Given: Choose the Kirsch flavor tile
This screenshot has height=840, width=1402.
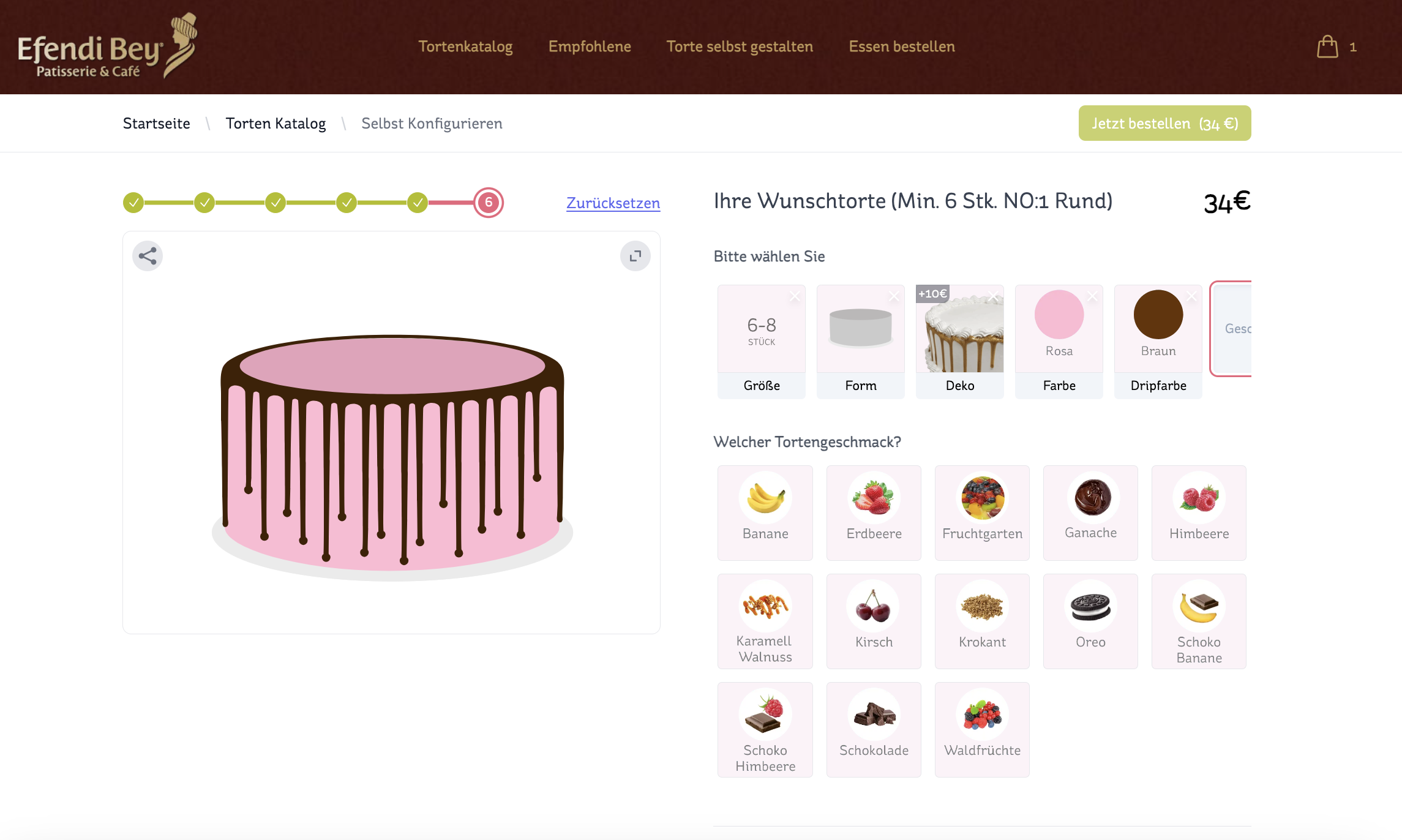Looking at the screenshot, I should click(873, 621).
